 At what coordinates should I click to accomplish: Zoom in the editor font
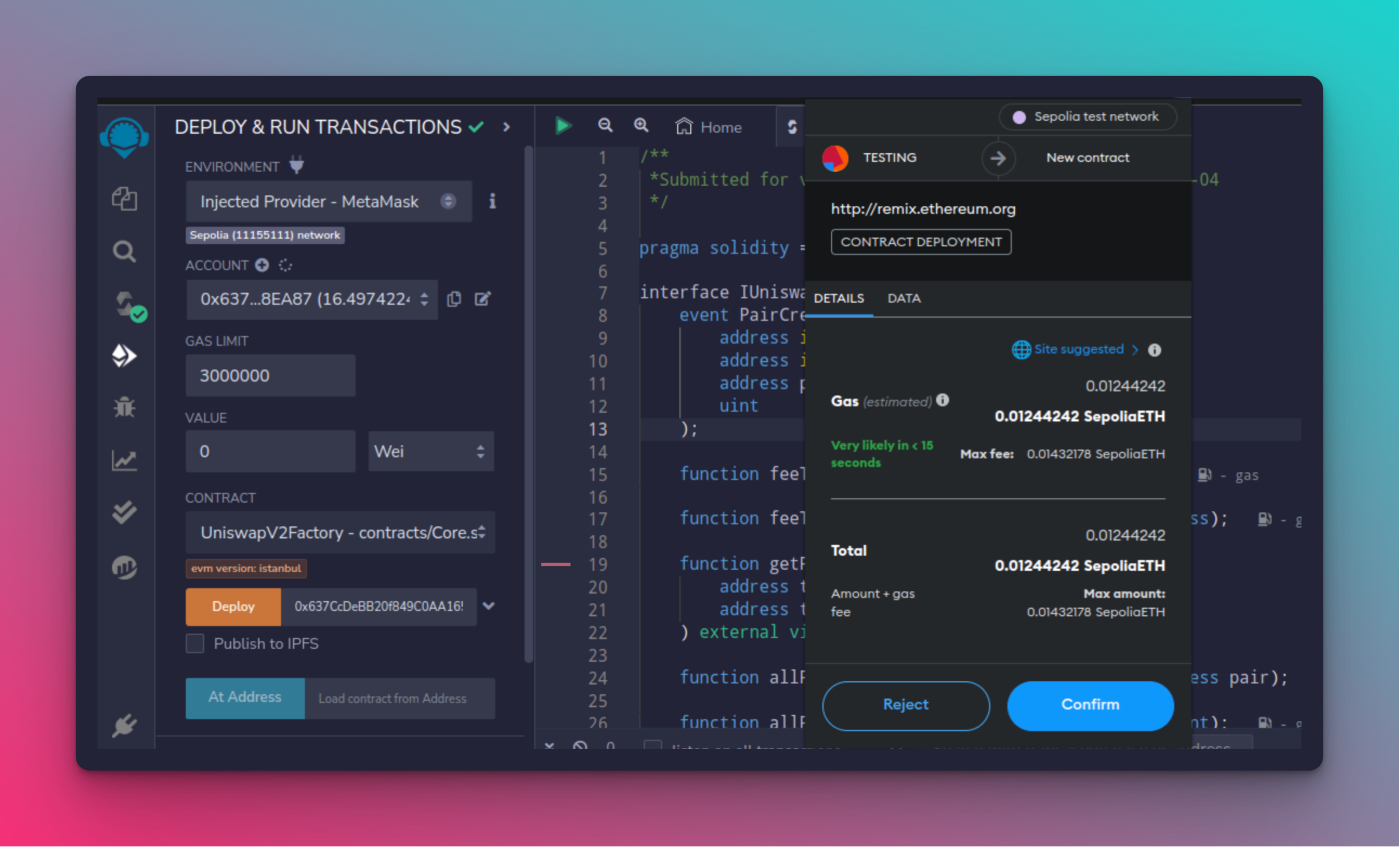pos(641,126)
